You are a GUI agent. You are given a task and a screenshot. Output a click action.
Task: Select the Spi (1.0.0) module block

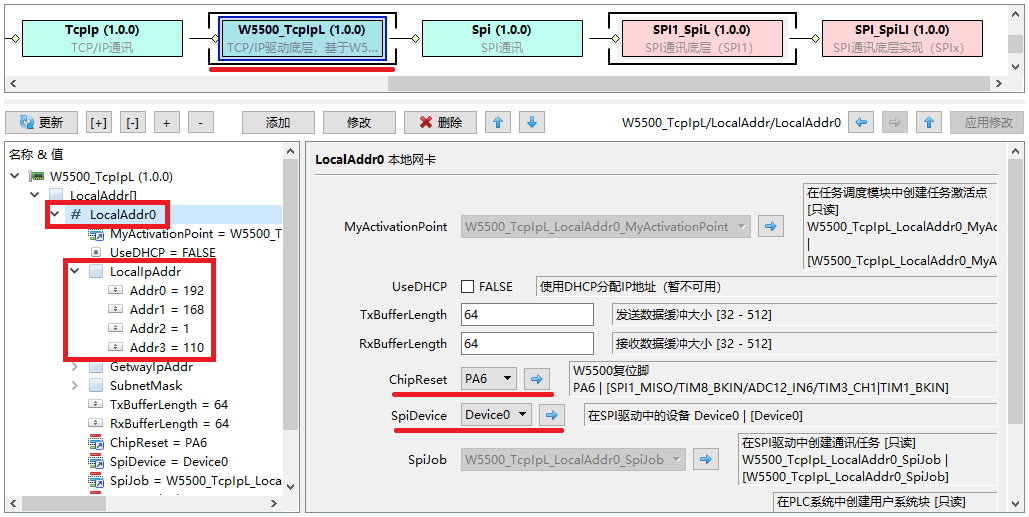[502, 38]
